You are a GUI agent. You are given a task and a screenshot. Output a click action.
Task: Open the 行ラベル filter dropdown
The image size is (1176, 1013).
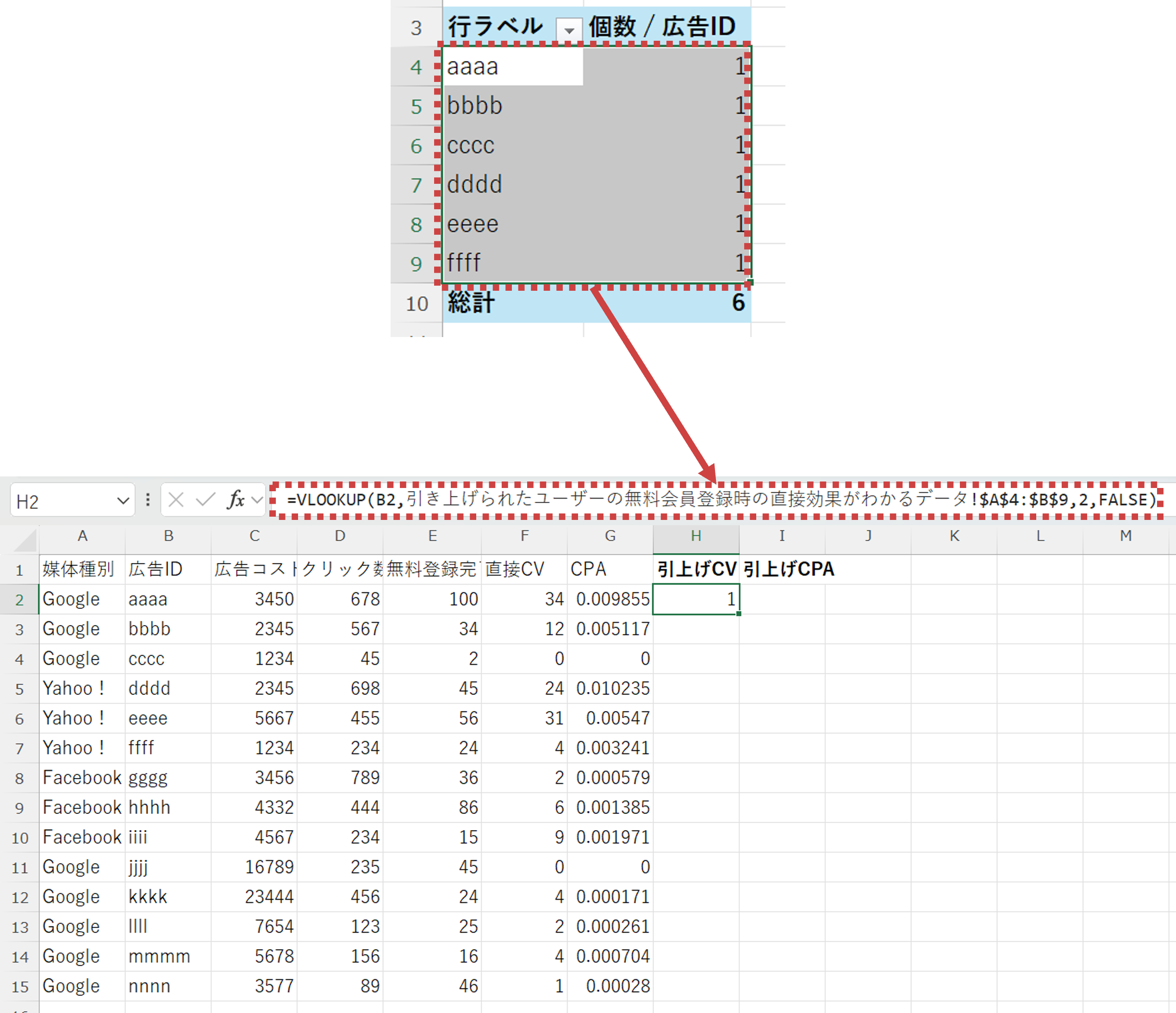click(569, 30)
